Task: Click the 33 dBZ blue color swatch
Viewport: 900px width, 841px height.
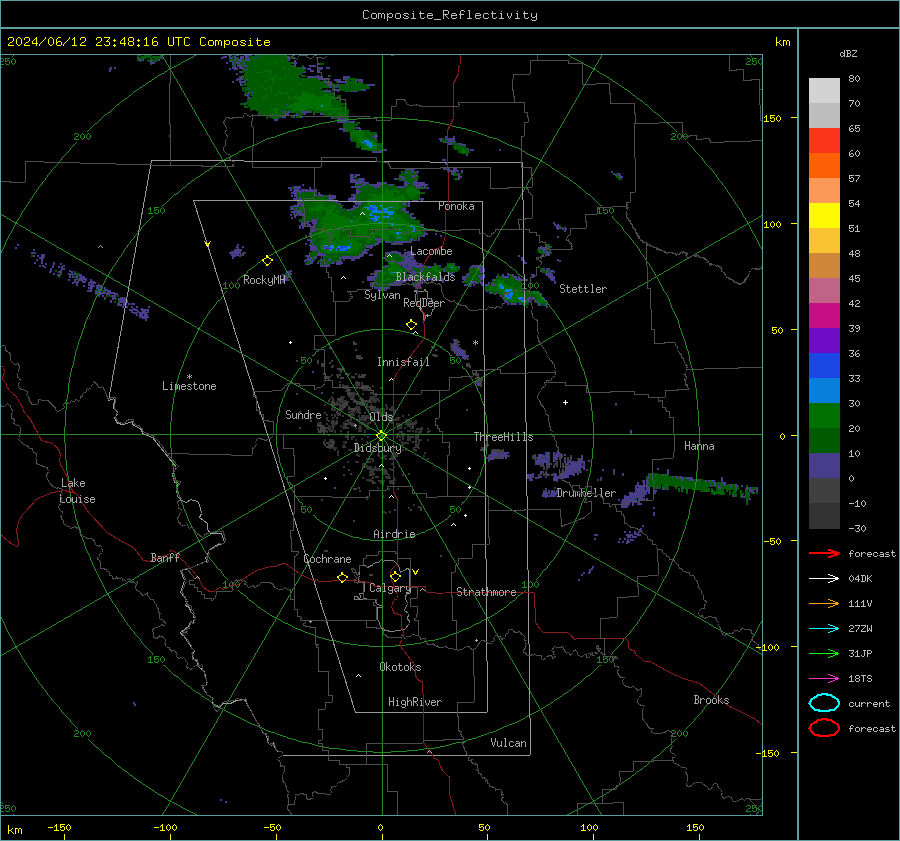Action: 824,366
